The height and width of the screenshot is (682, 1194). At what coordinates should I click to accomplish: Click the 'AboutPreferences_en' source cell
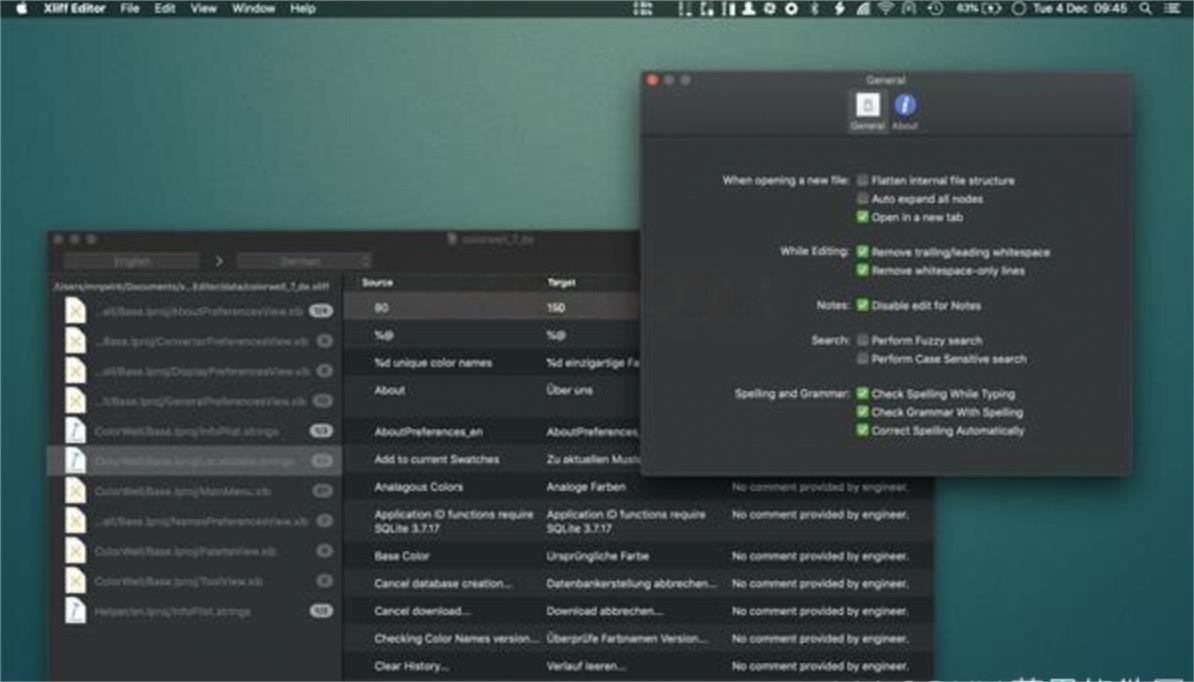[429, 432]
